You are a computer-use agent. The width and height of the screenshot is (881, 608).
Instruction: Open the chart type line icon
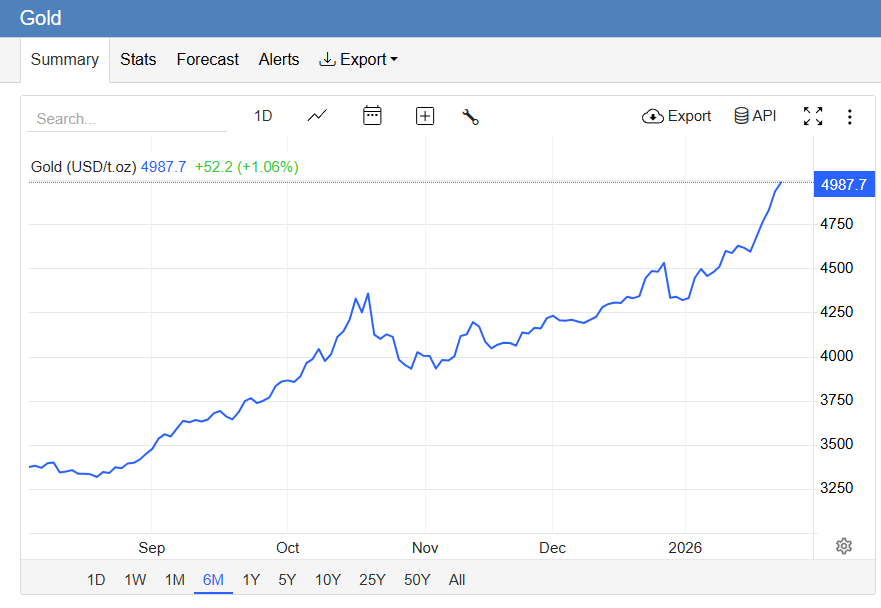(317, 116)
